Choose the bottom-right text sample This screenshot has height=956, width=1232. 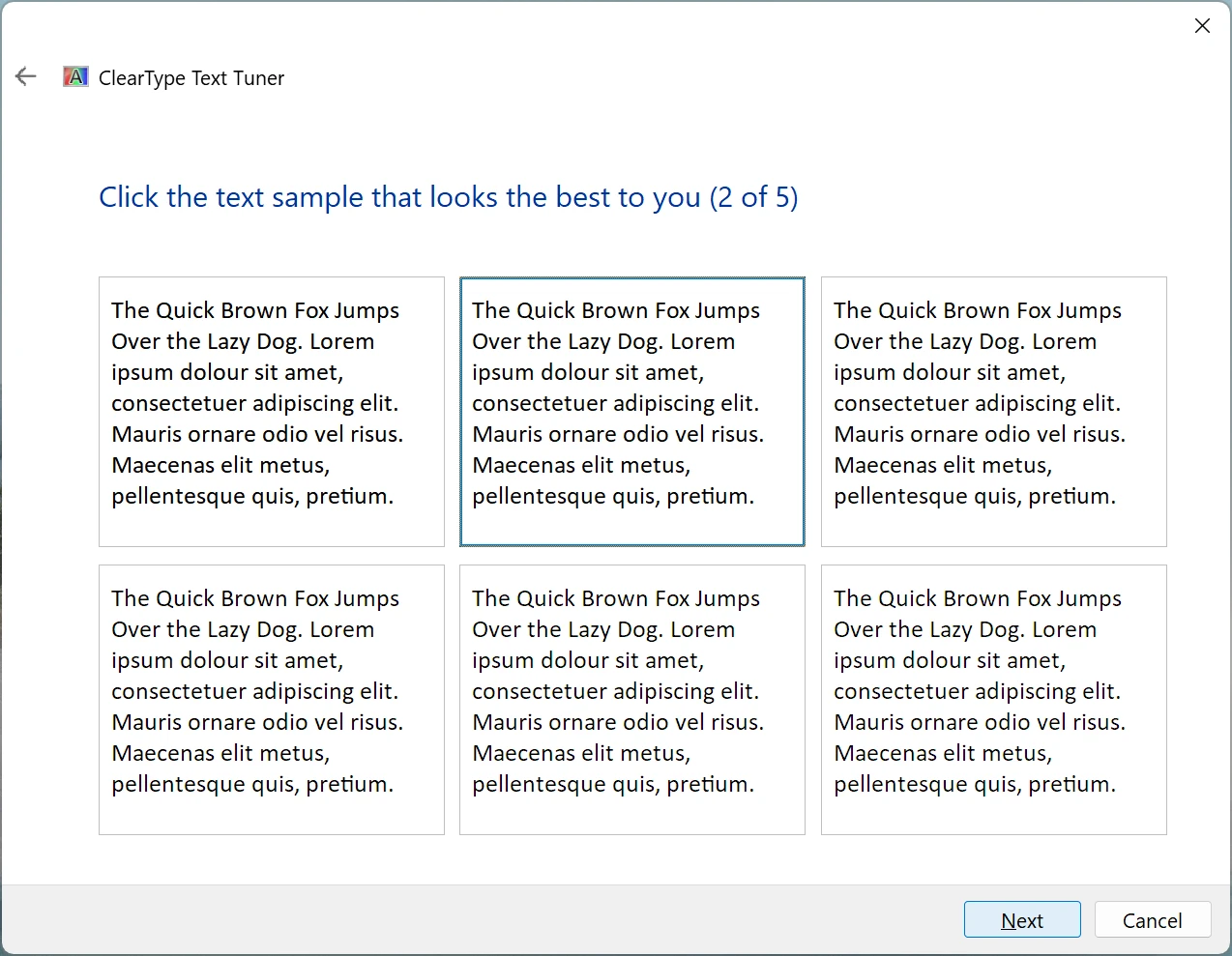coord(993,700)
